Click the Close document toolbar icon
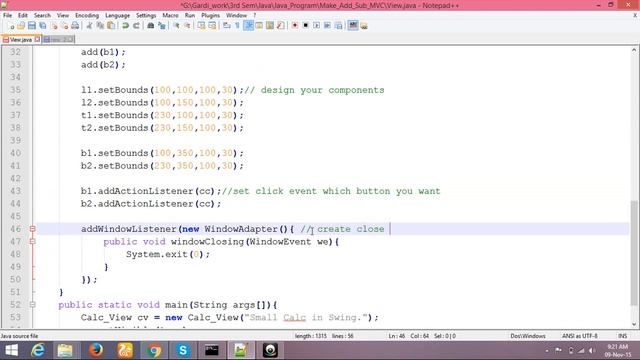This screenshot has width=640, height=360. [x=54, y=26]
